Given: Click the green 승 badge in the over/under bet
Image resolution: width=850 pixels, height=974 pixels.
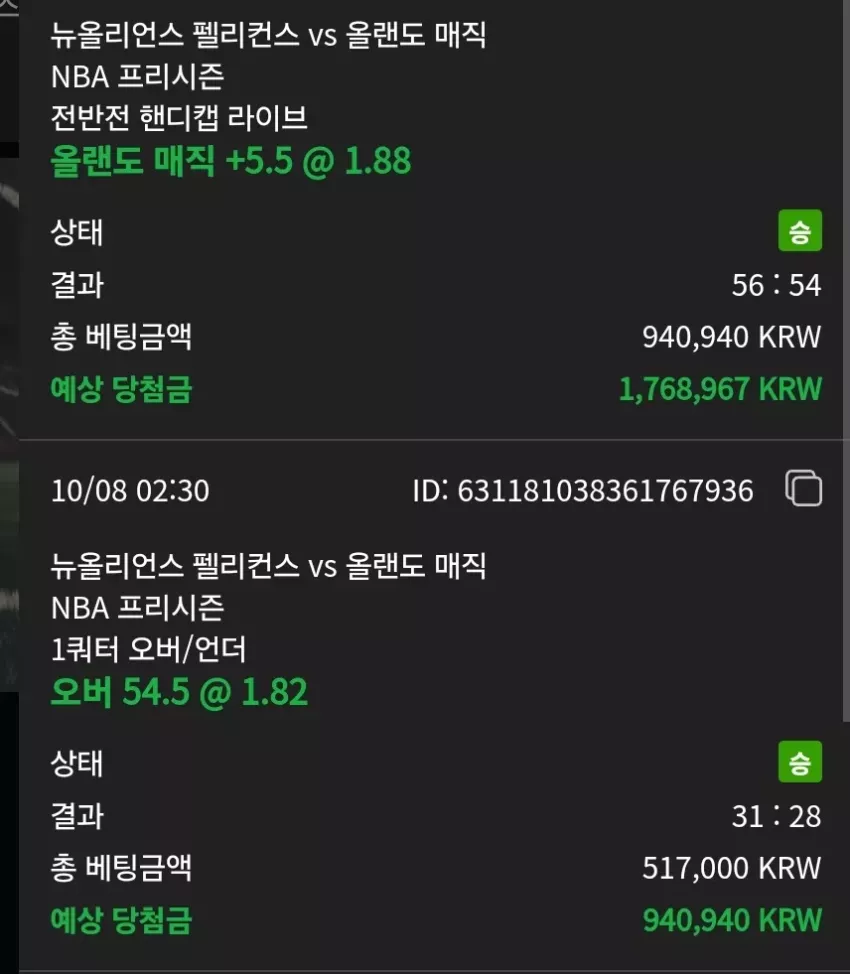Looking at the screenshot, I should pos(800,762).
